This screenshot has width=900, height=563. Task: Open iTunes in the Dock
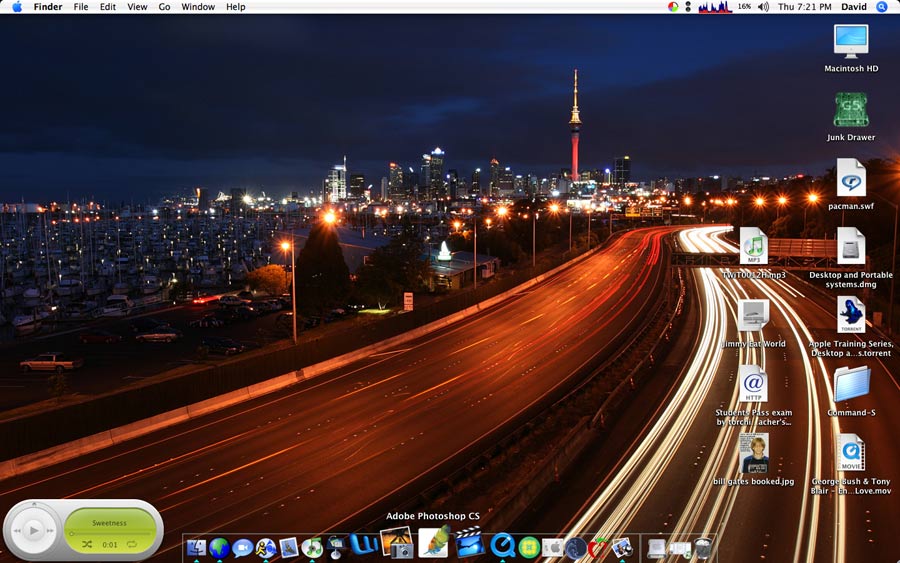pos(312,548)
